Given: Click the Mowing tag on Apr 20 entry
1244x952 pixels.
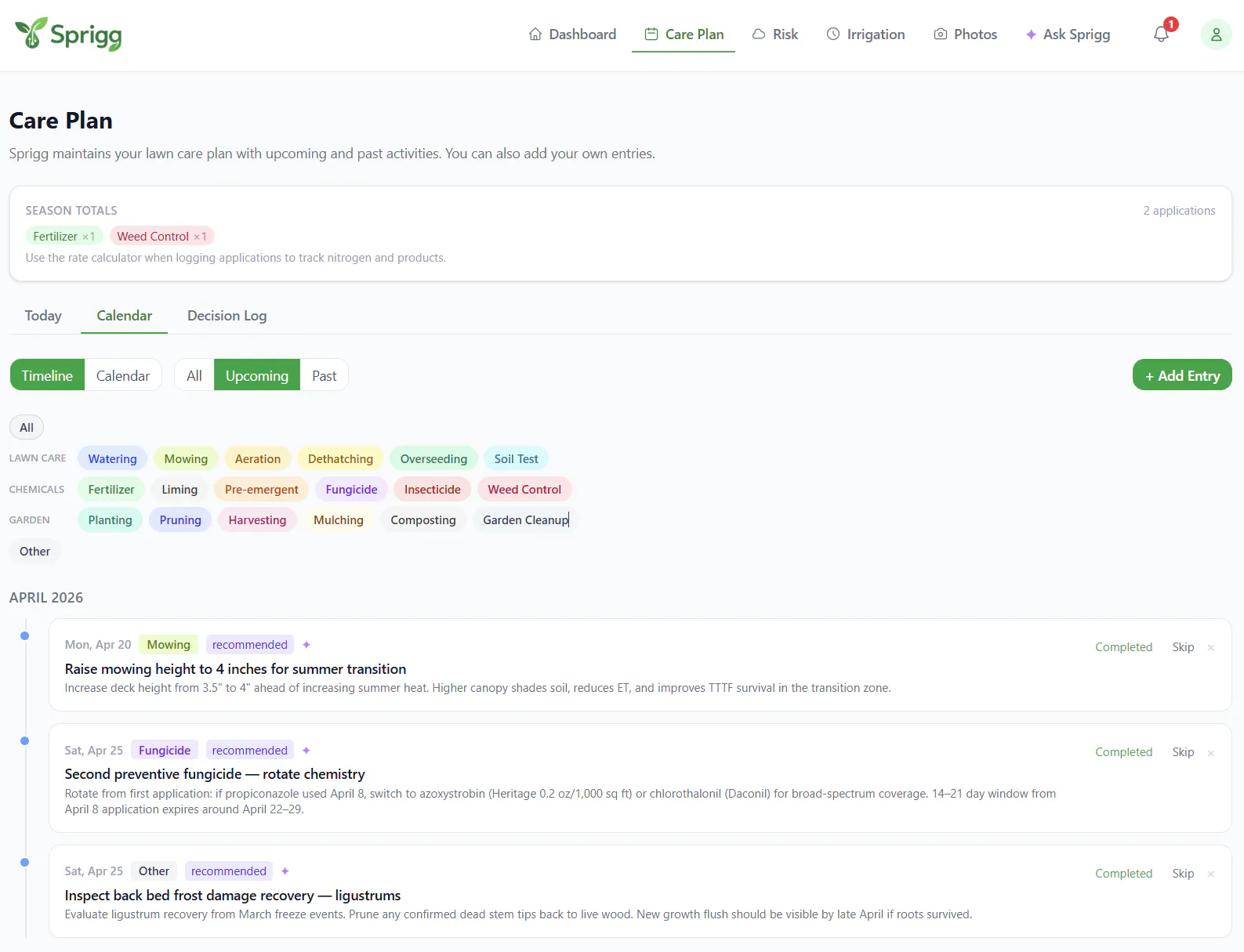Looking at the screenshot, I should [x=169, y=645].
